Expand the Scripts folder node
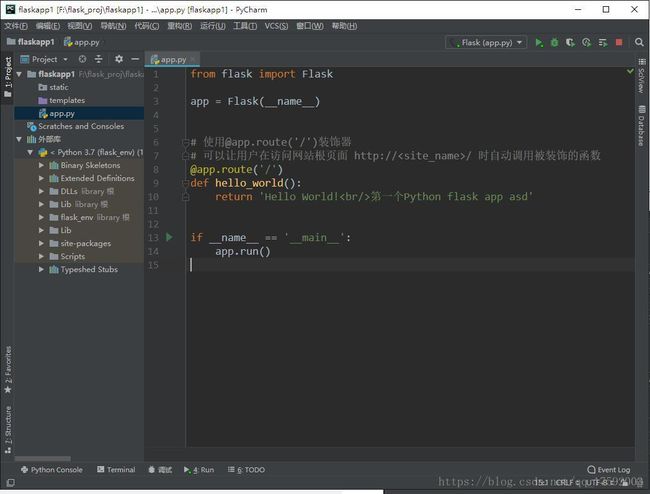Viewport: 650px width, 494px height. (x=41, y=257)
